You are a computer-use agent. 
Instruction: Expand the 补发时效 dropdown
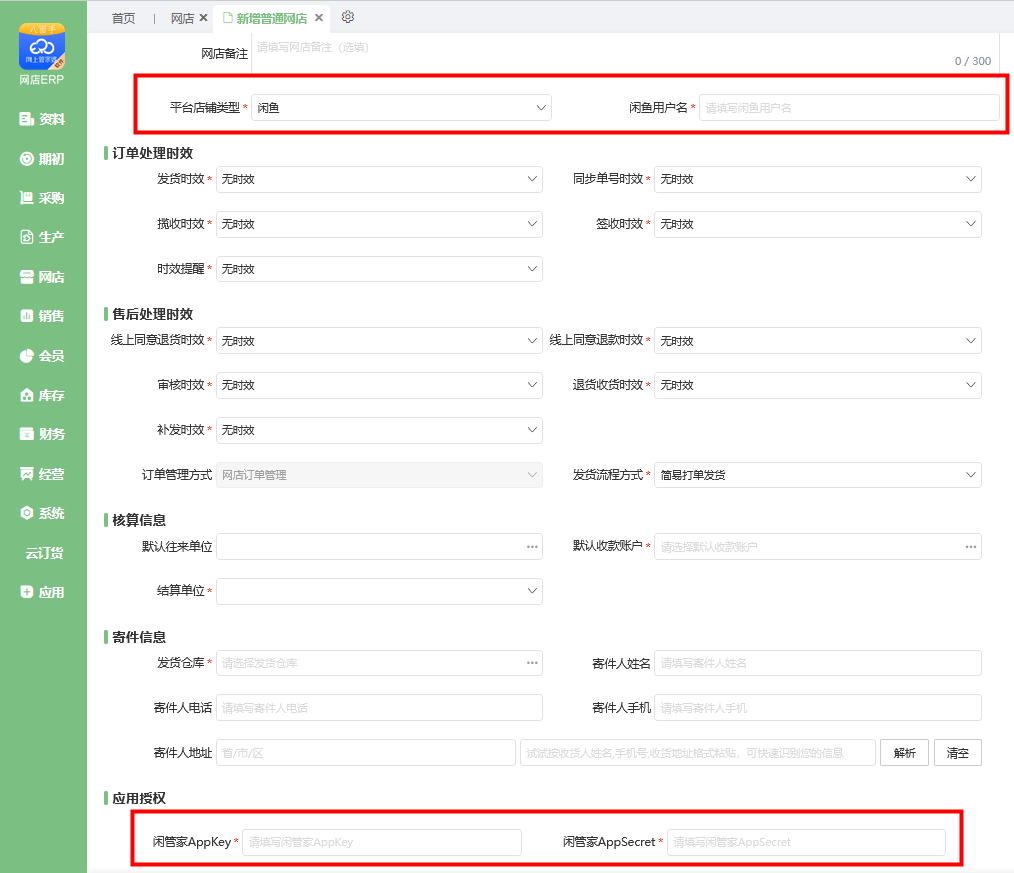[379, 430]
